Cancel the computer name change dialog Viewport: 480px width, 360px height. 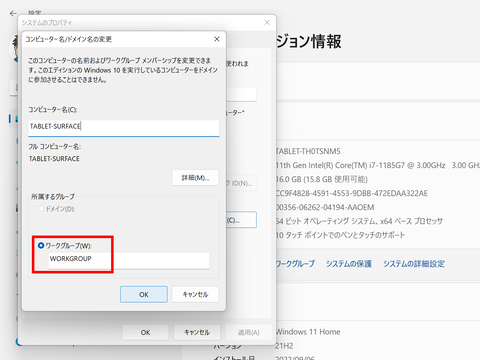(195, 294)
